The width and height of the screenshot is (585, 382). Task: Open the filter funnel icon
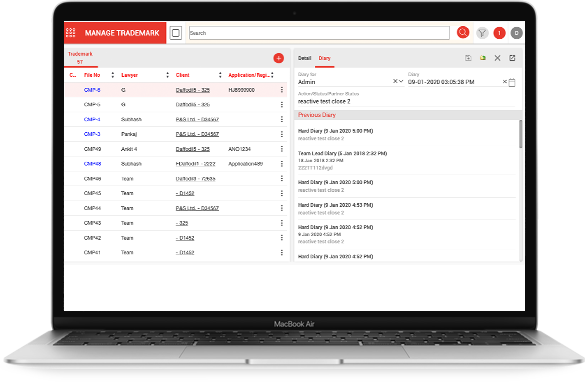coord(482,33)
